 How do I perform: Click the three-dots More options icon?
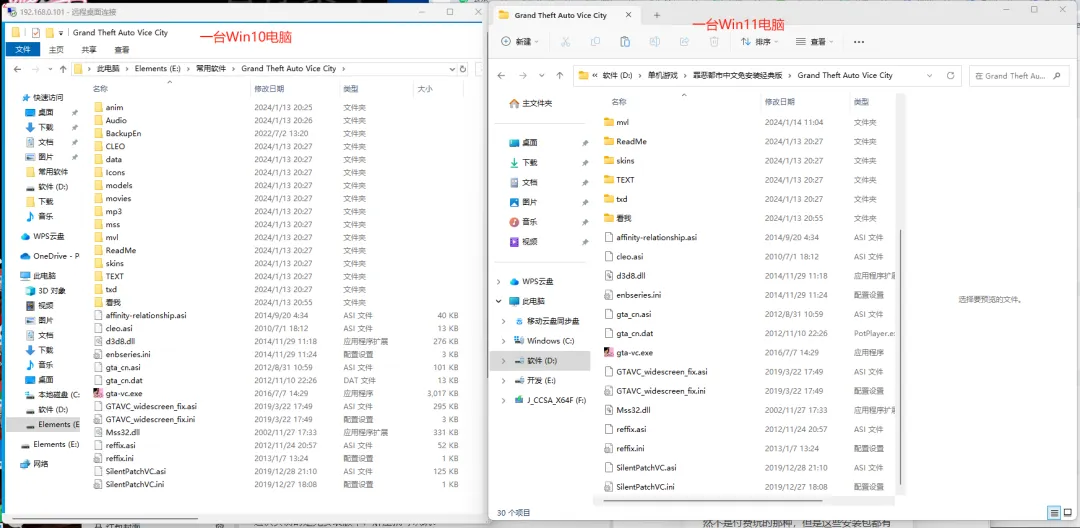click(x=858, y=42)
